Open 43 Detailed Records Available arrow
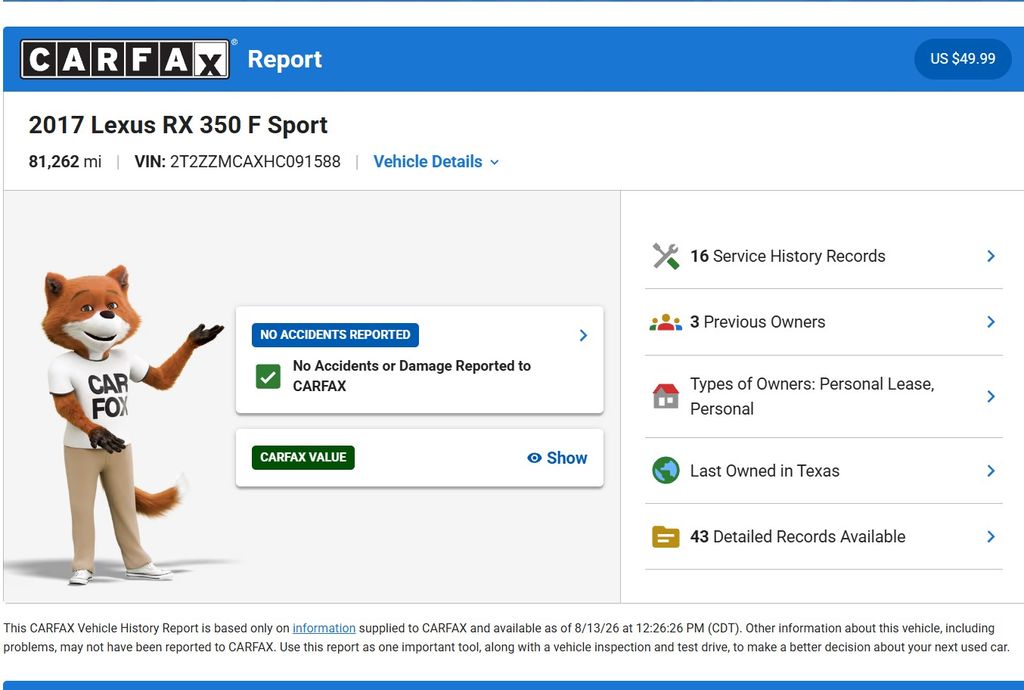The height and width of the screenshot is (690, 1024). pyautogui.click(x=991, y=537)
